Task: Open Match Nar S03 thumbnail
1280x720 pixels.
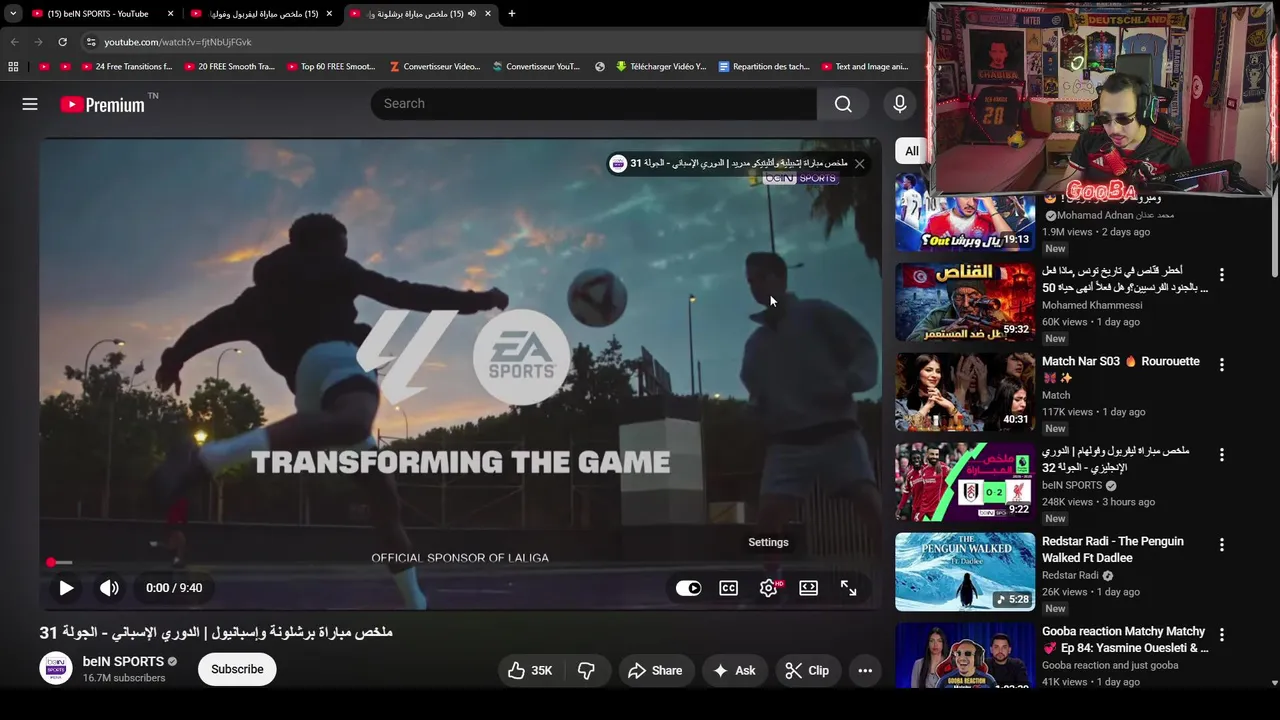Action: (965, 391)
